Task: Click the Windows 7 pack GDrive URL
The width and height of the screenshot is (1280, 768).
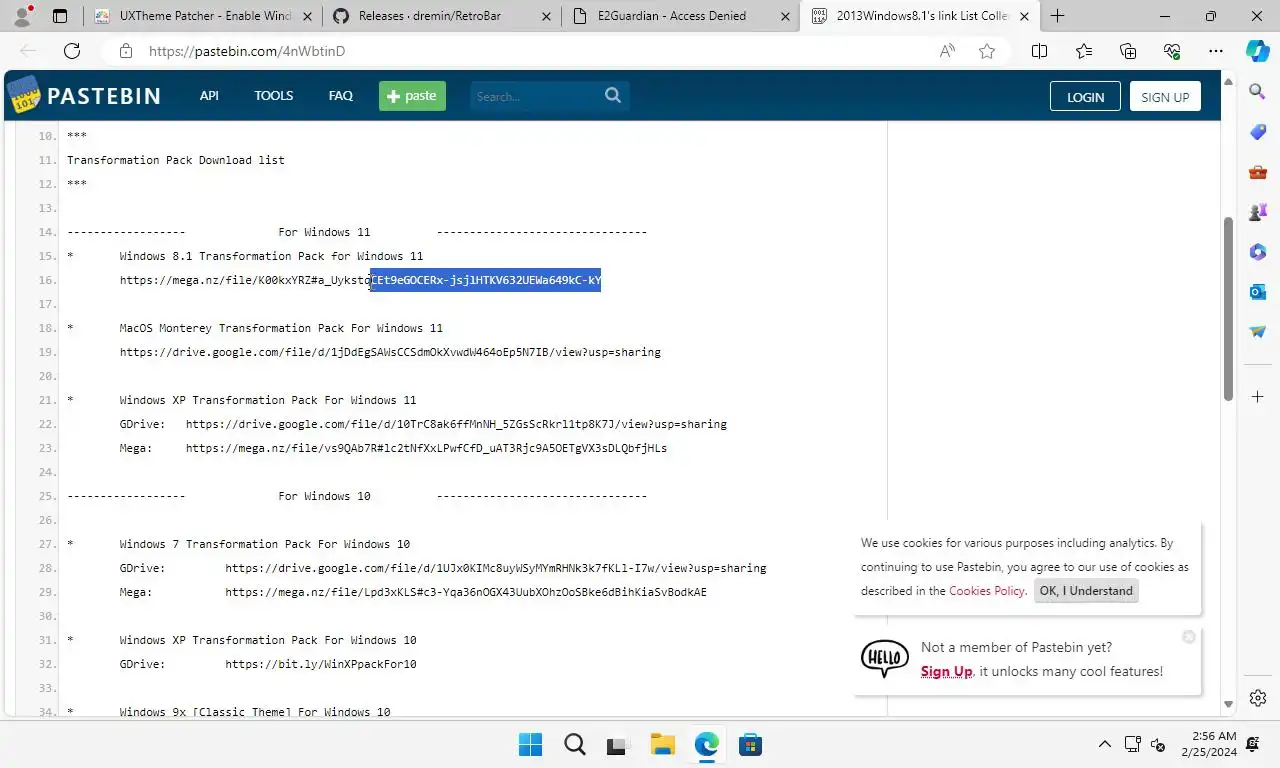Action: (x=495, y=568)
